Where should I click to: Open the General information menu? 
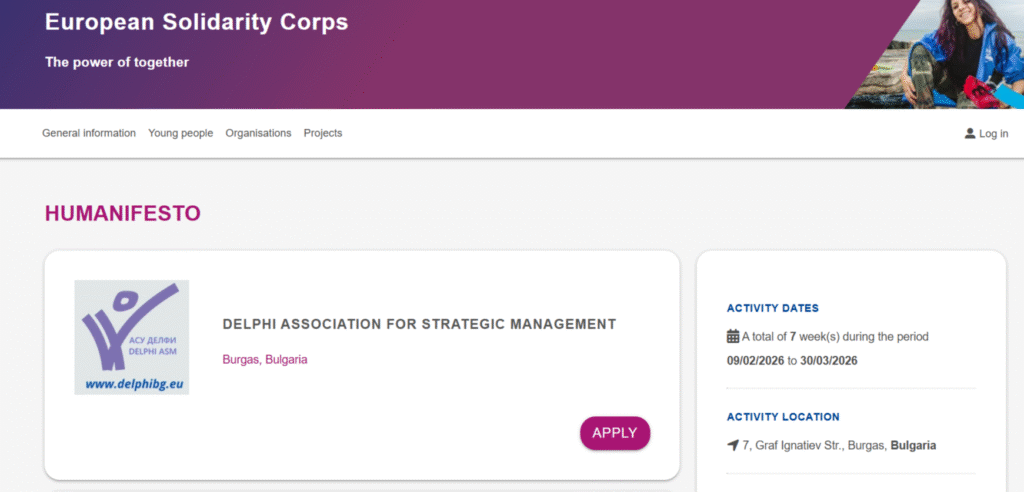89,133
